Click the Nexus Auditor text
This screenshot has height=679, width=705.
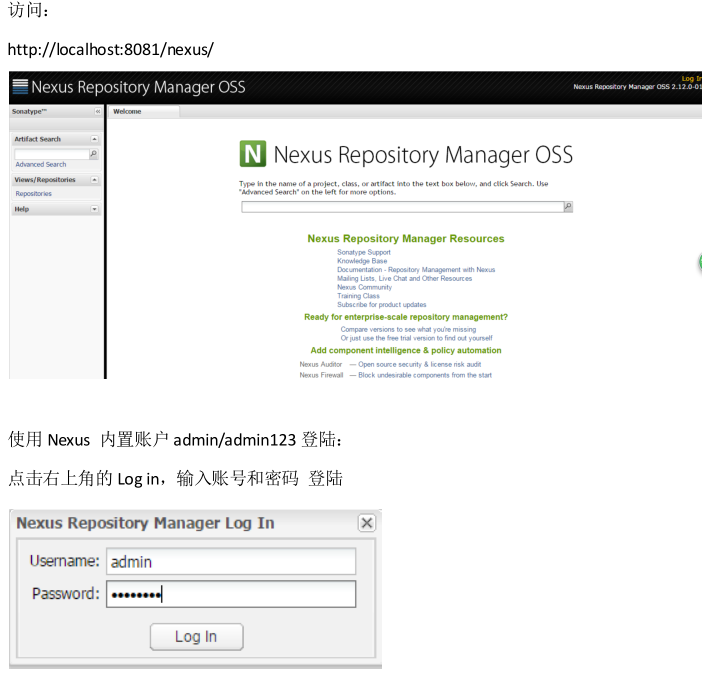point(321,364)
